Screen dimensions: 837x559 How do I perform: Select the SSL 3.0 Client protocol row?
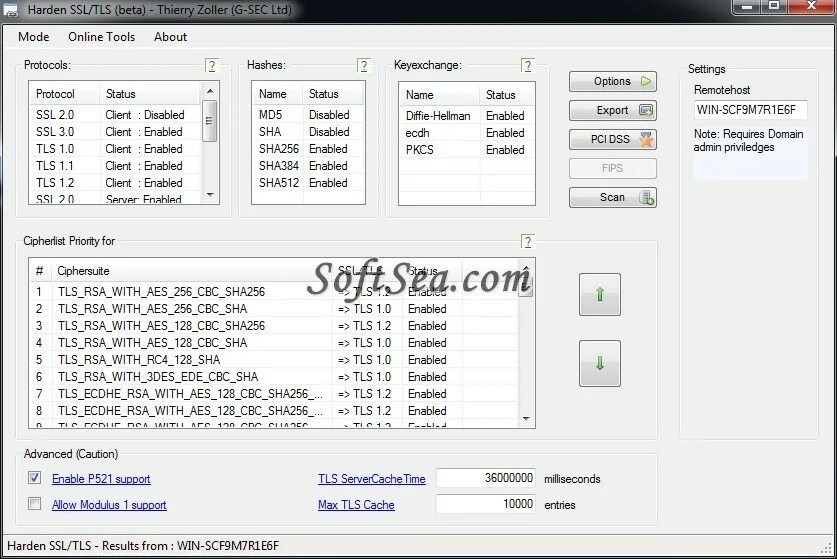tap(116, 132)
